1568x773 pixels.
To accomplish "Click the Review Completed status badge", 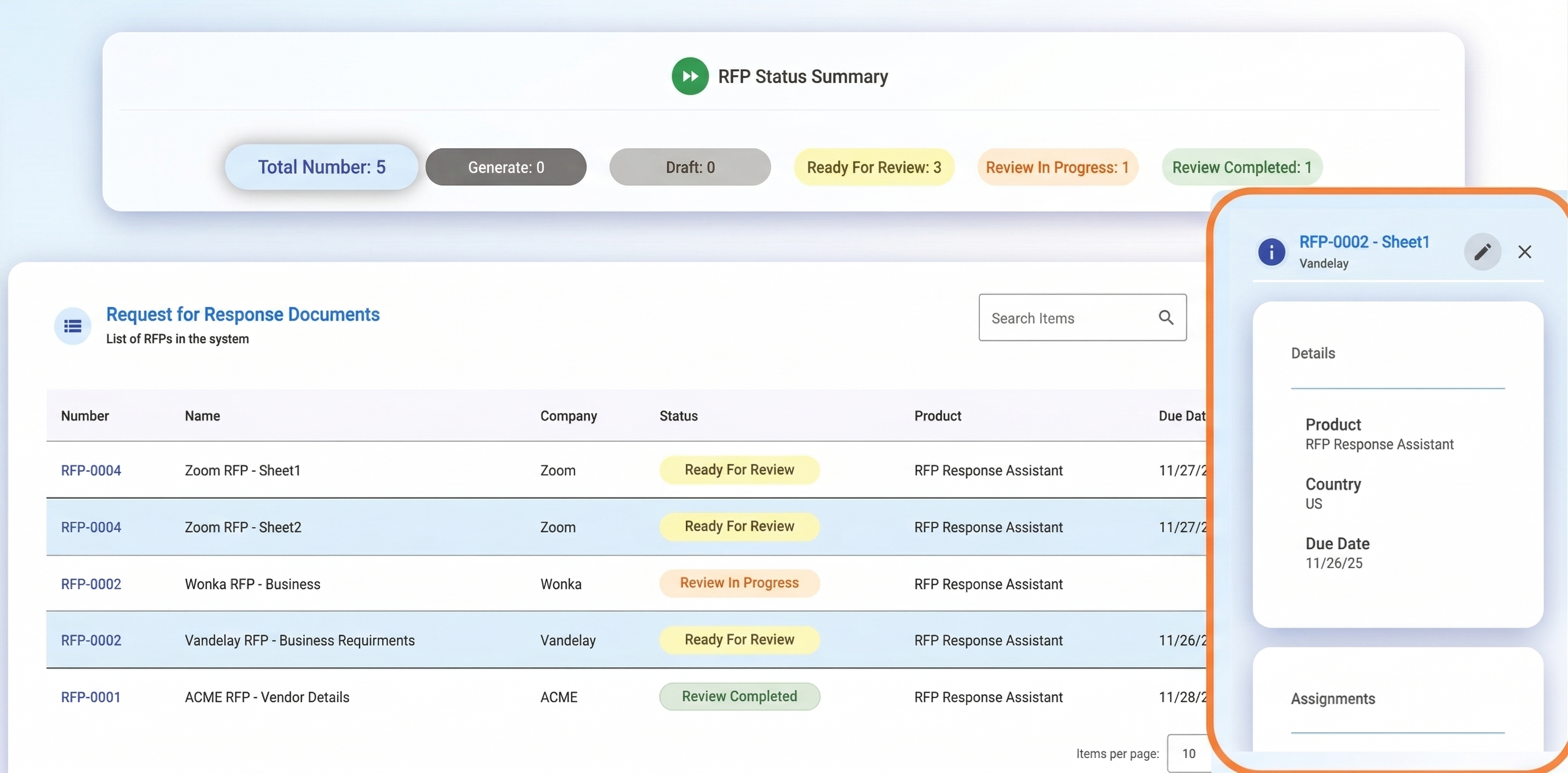I will [739, 696].
